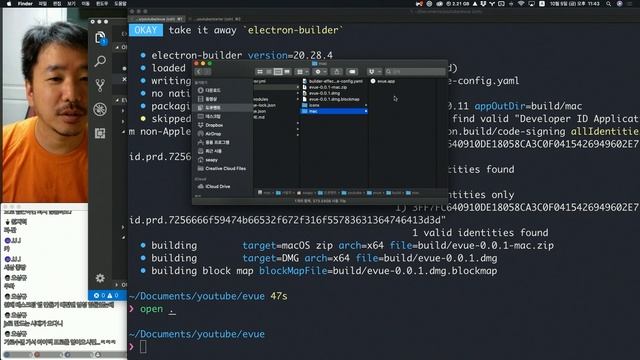The width and height of the screenshot is (640, 360).
Task: Open the VS Code Manage gear icon
Action: [x=100, y=278]
